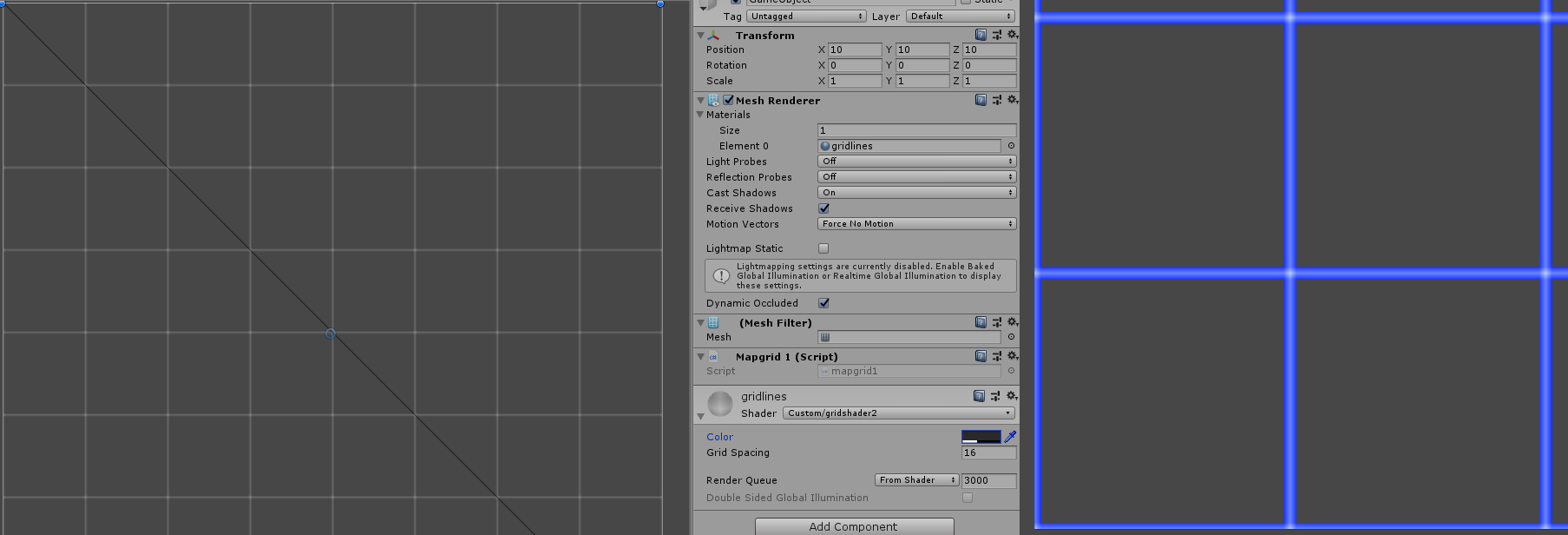Click the Add Component button
This screenshot has width=1568, height=535.
pyautogui.click(x=855, y=526)
